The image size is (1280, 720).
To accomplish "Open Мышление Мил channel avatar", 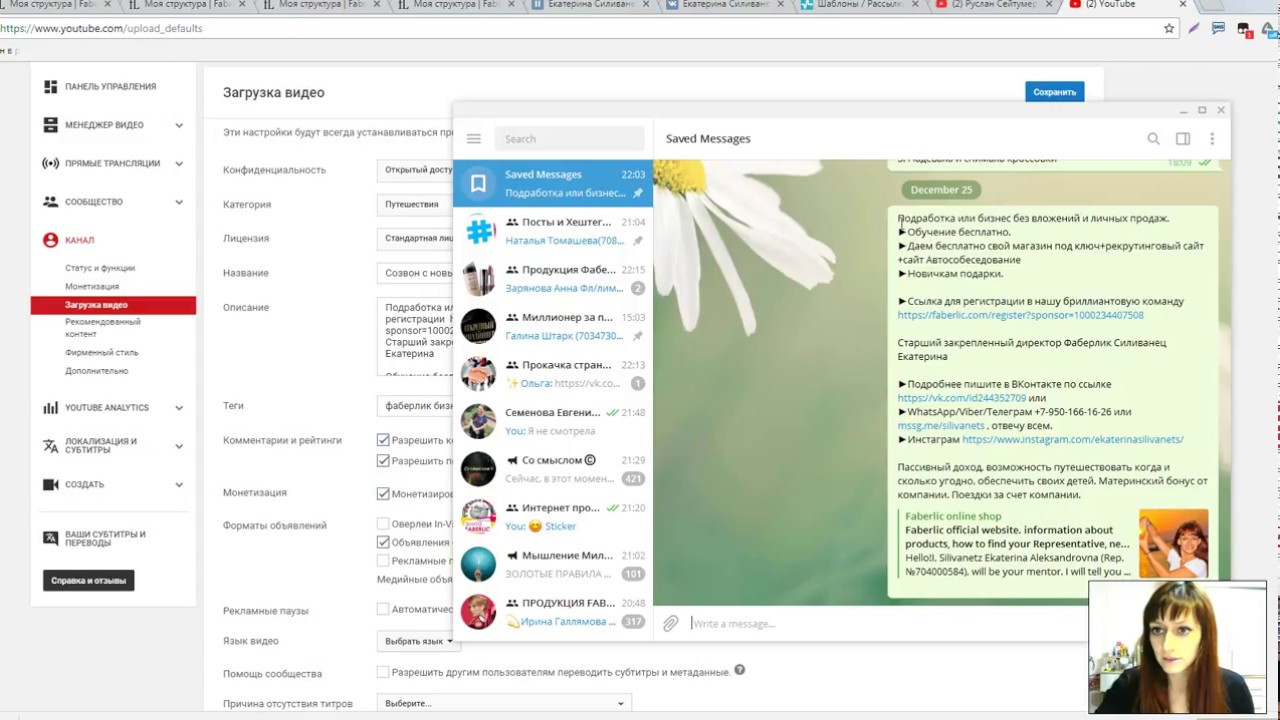I will coord(478,564).
